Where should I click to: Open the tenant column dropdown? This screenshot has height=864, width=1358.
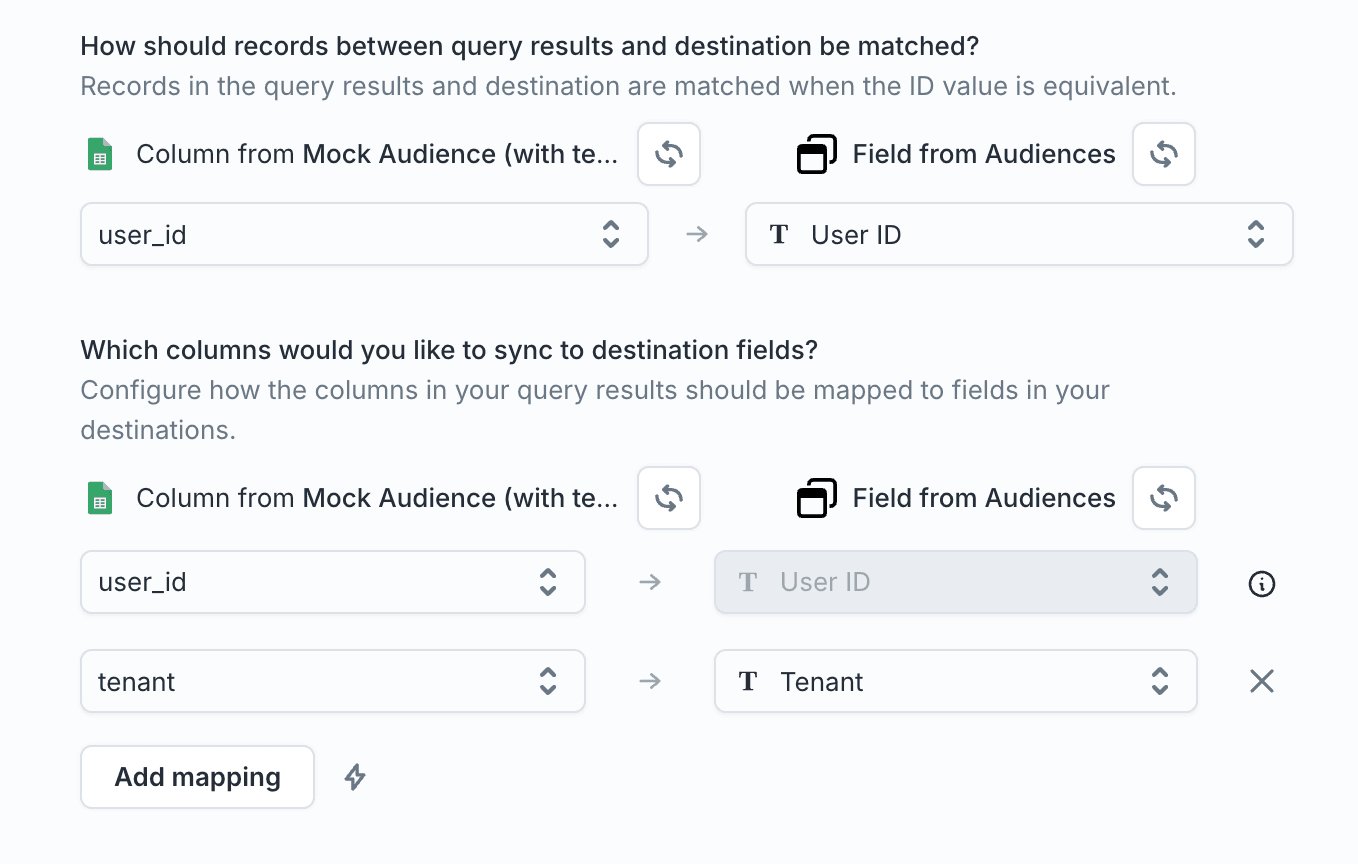pyautogui.click(x=332, y=681)
